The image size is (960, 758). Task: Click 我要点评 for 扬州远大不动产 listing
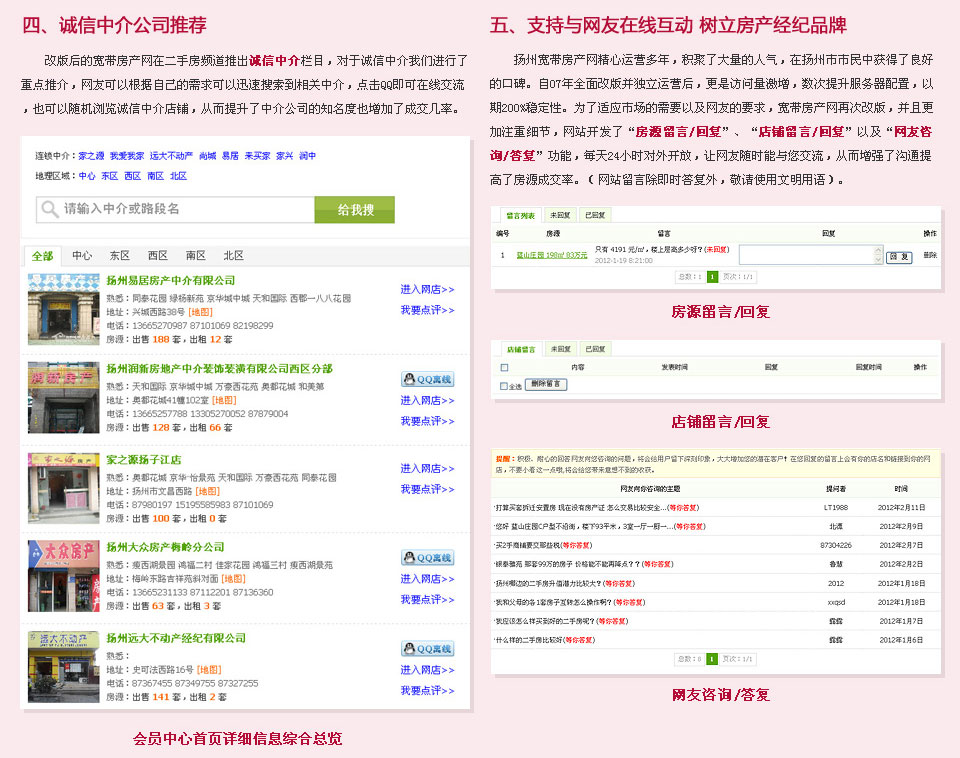coord(427,691)
